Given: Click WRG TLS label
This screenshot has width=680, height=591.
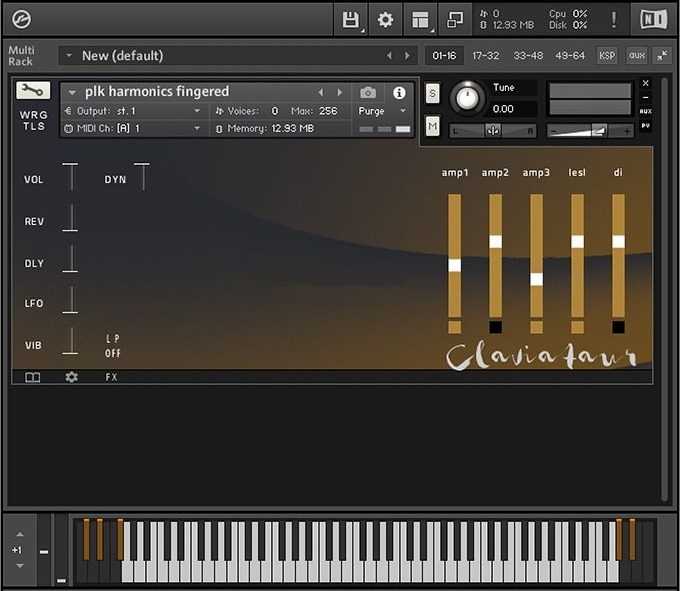Looking at the screenshot, I should [34, 121].
